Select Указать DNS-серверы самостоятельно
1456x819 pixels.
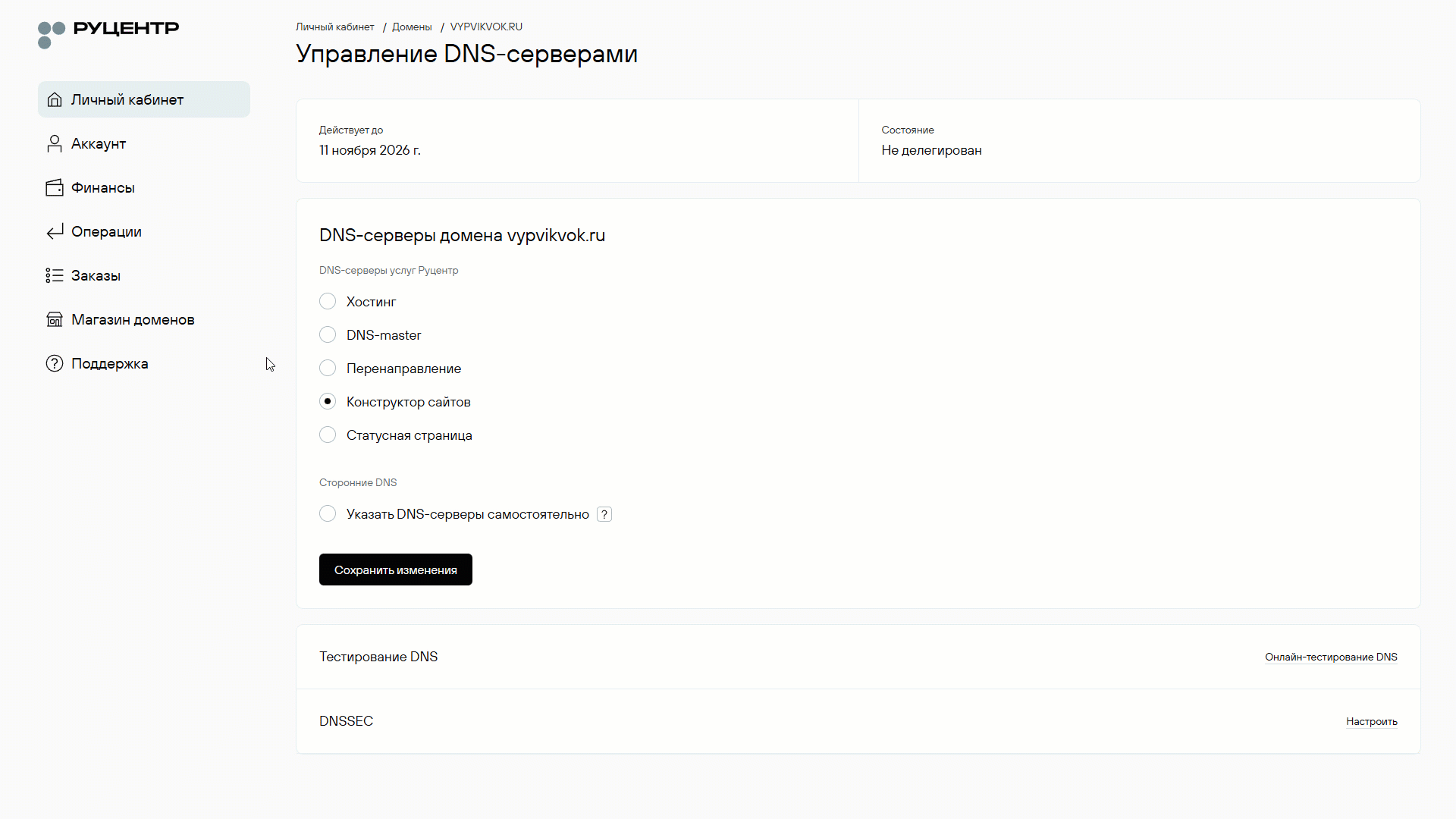(x=327, y=513)
